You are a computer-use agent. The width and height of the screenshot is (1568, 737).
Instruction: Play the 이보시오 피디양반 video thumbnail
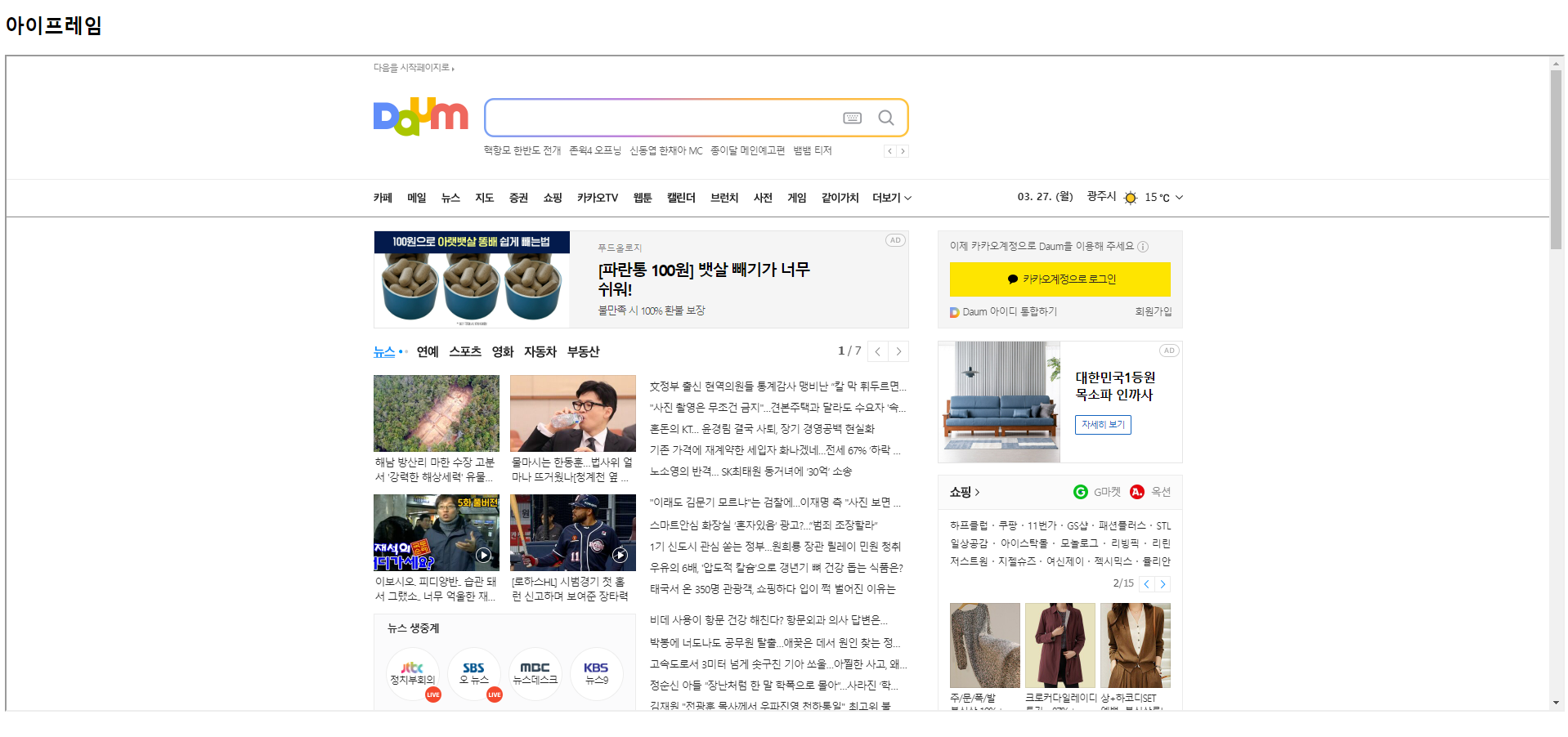(437, 533)
